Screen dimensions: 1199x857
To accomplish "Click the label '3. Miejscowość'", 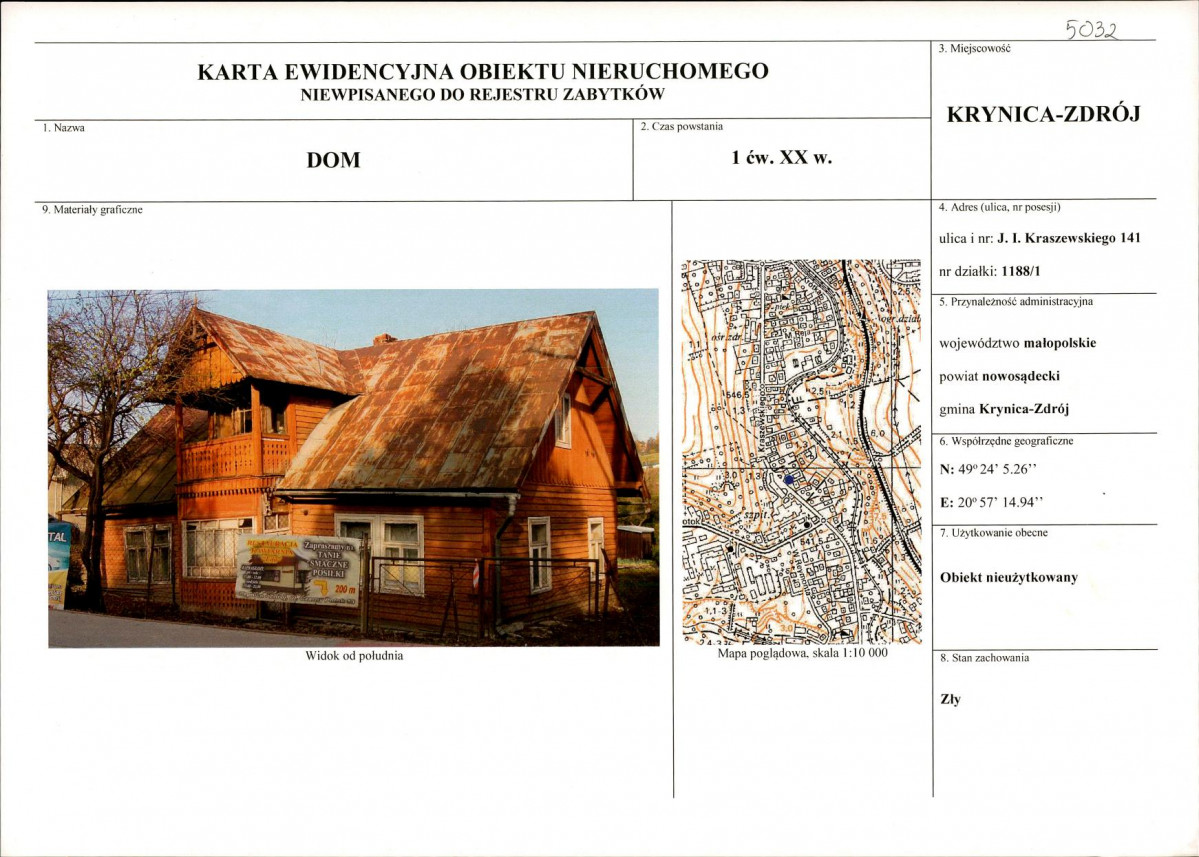I will (x=974, y=48).
